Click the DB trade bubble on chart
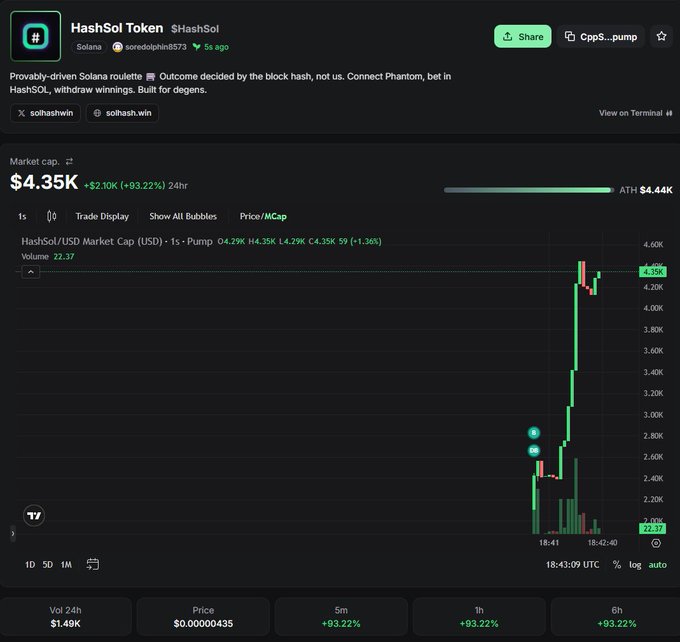The width and height of the screenshot is (680, 642). (x=534, y=450)
